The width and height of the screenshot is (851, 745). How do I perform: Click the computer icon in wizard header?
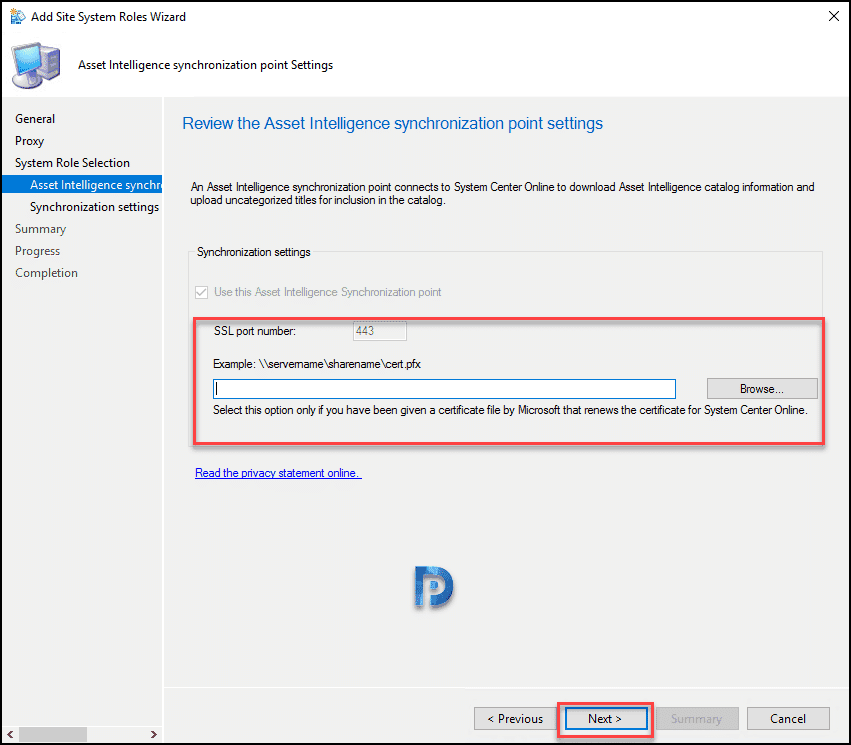[36, 65]
